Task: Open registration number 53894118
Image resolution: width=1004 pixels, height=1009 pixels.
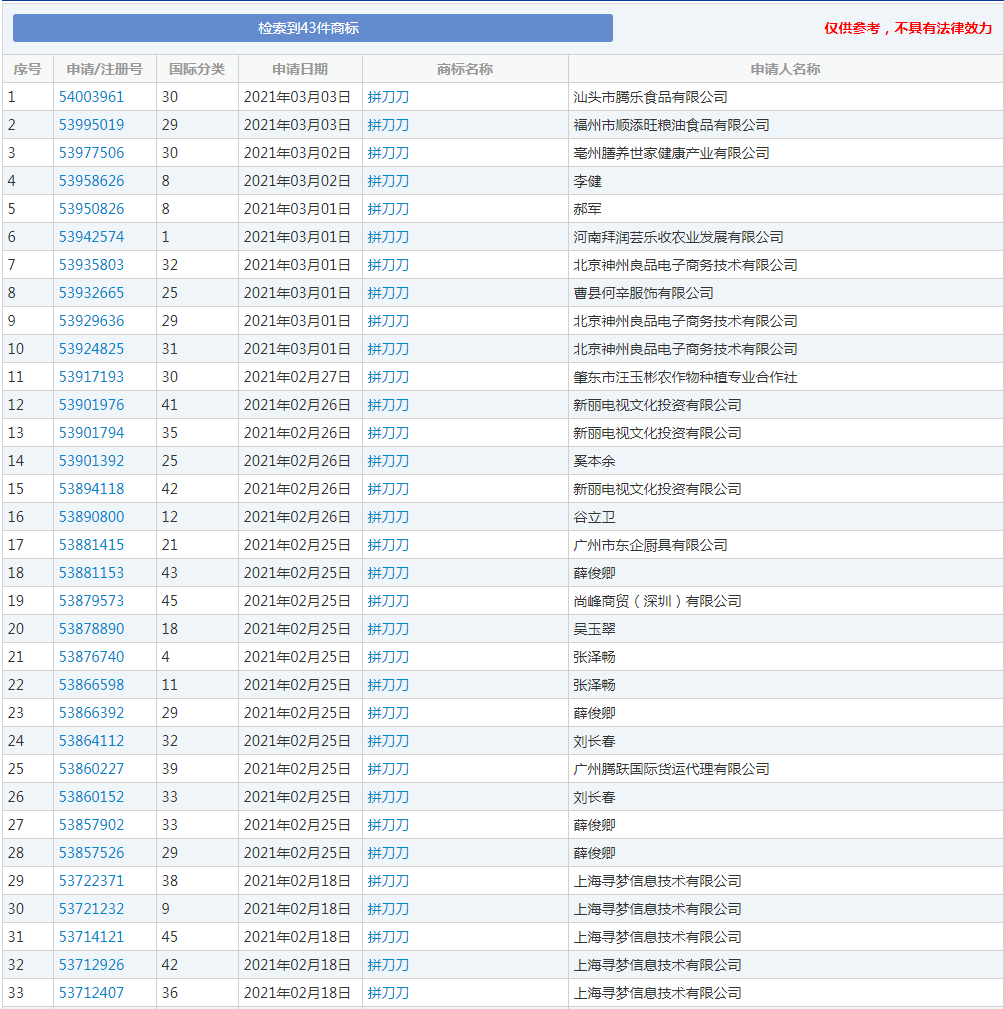Action: click(91, 489)
